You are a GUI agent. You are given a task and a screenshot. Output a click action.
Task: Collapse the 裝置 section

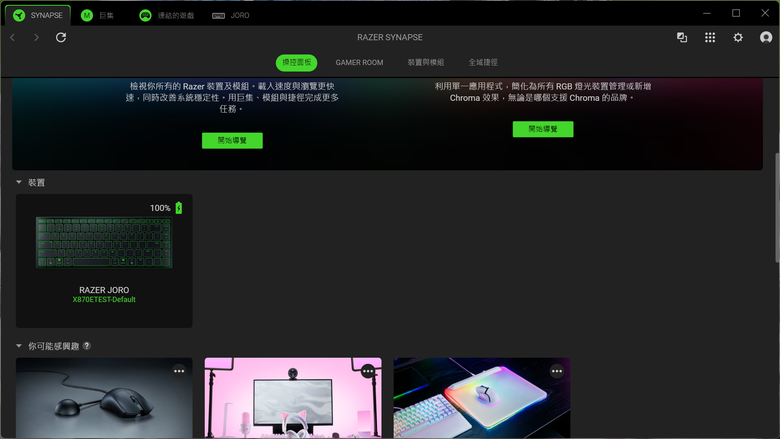click(19, 182)
